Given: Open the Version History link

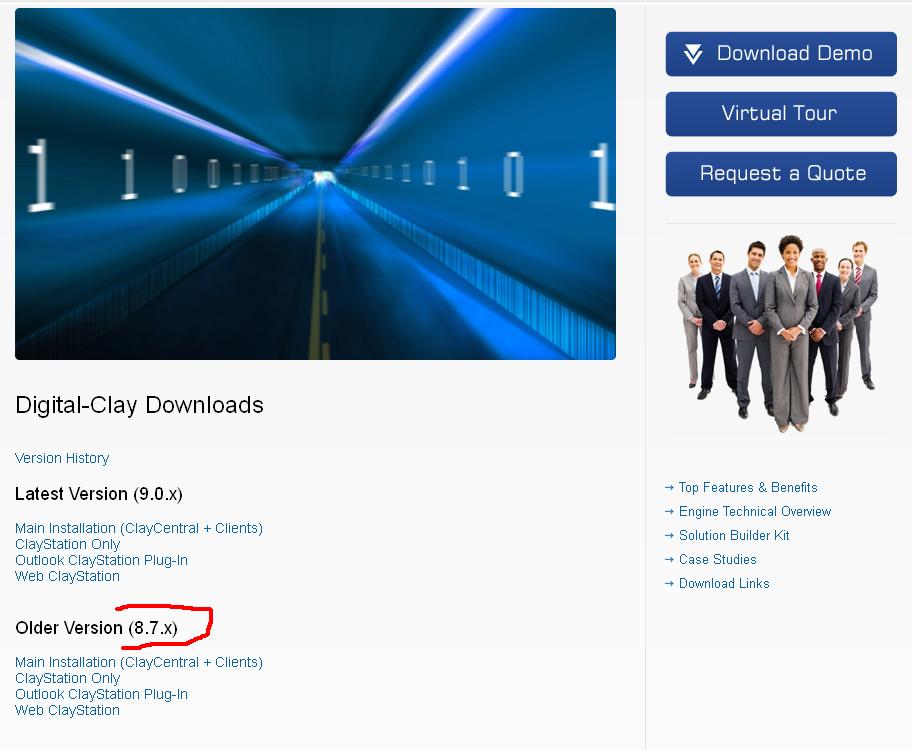Looking at the screenshot, I should pyautogui.click(x=62, y=458).
